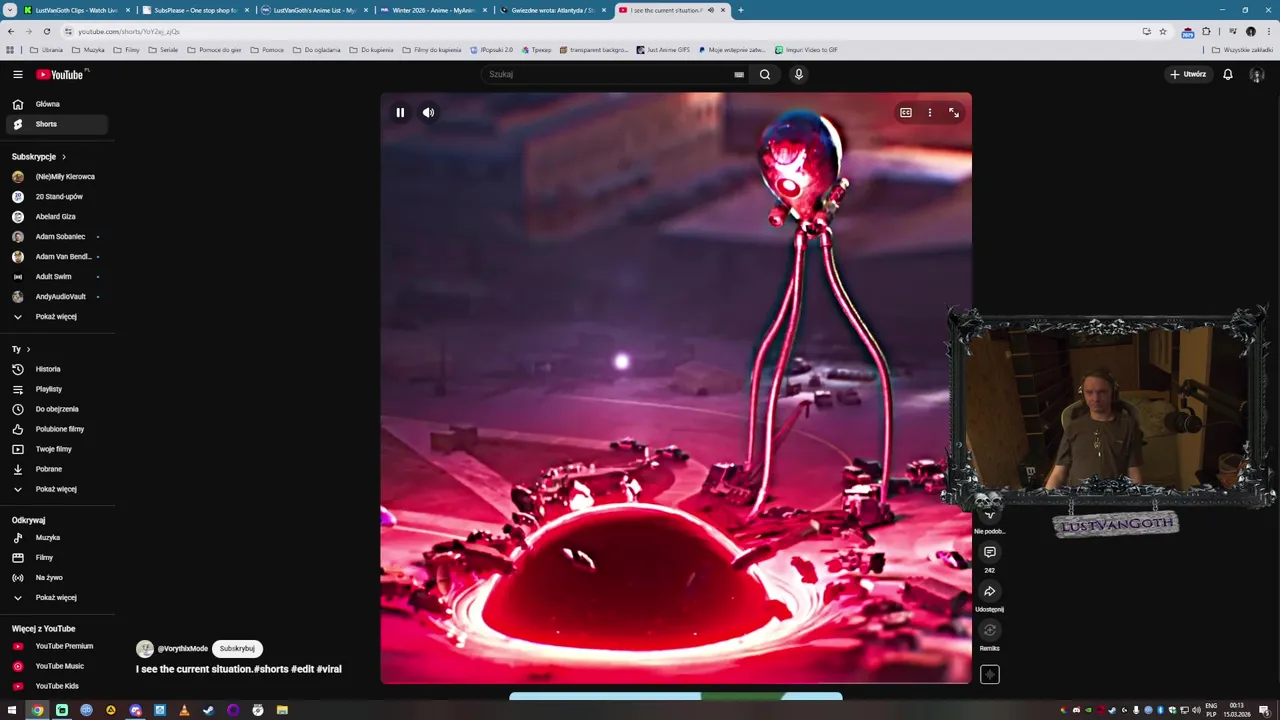
Task: Open the 20 Stand-upów channel
Action: [x=57, y=197]
